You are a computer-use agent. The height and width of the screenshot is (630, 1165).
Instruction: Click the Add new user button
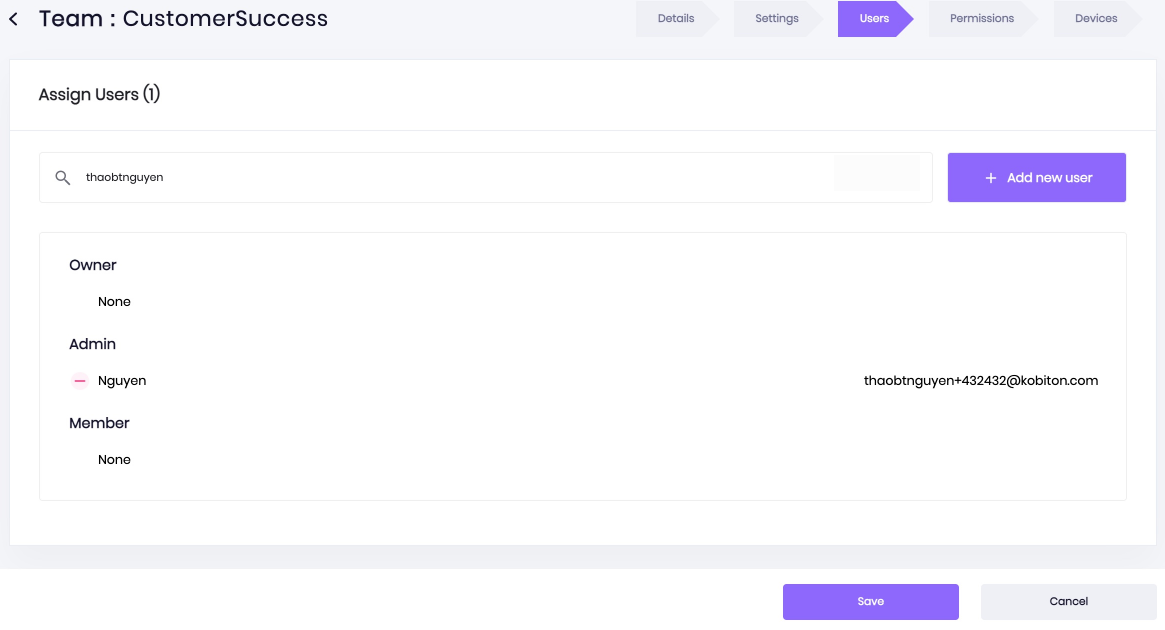[x=1036, y=178]
